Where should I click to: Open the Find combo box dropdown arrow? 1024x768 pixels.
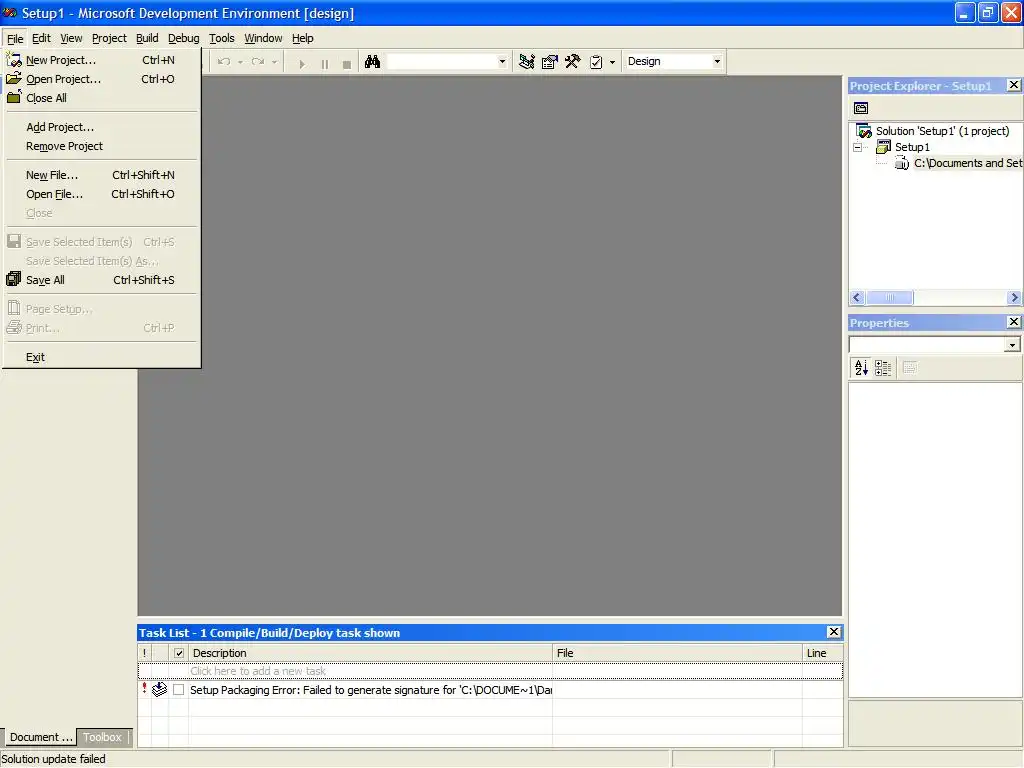coord(502,61)
